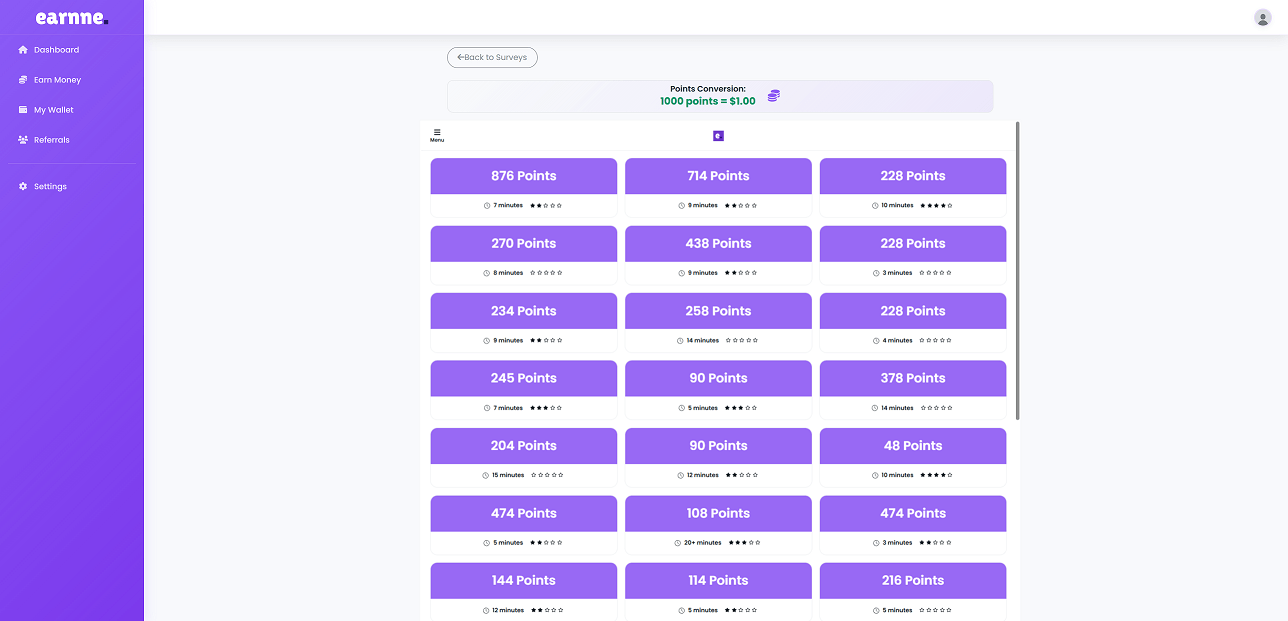This screenshot has width=1288, height=621.
Task: Click the survey list scrollbar
Action: 1018,270
